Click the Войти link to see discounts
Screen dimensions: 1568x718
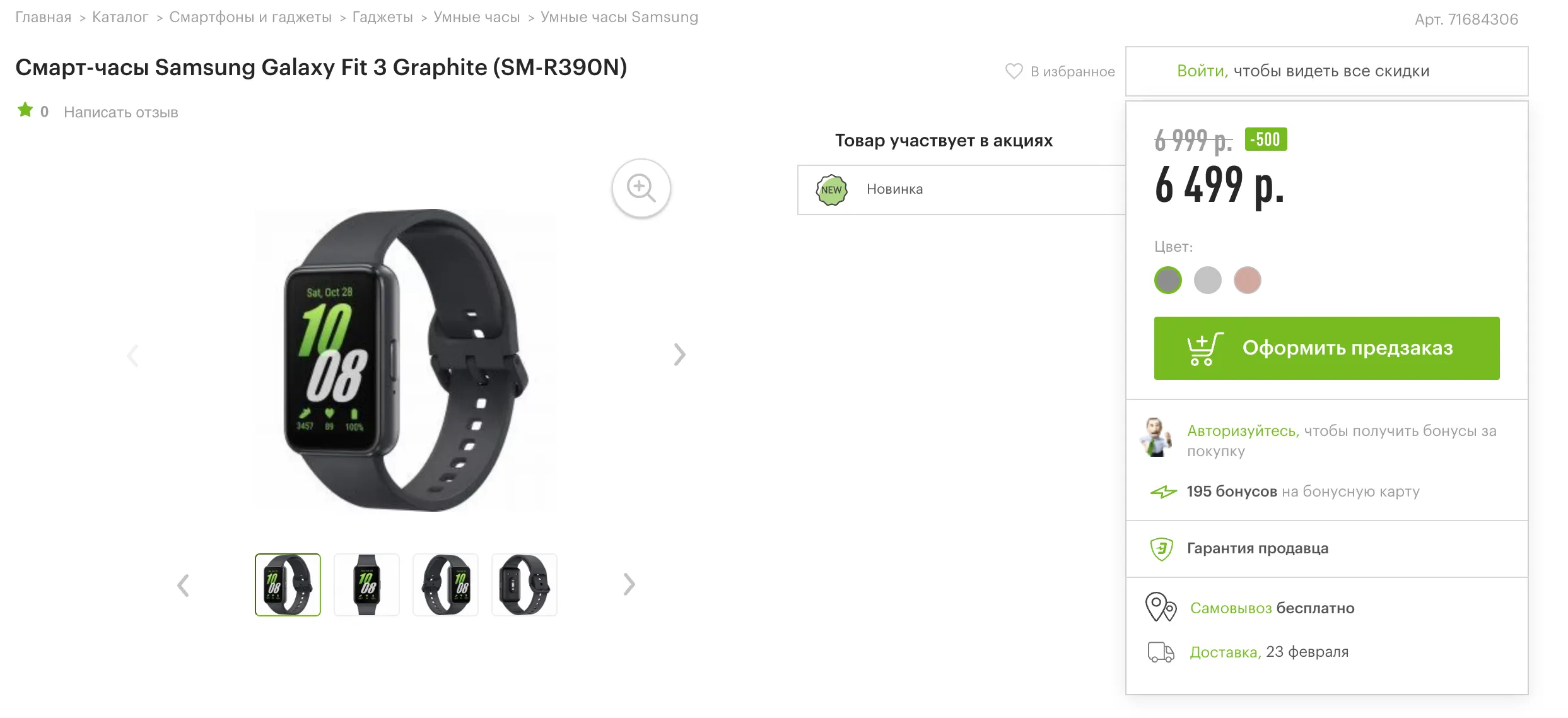pos(1202,71)
